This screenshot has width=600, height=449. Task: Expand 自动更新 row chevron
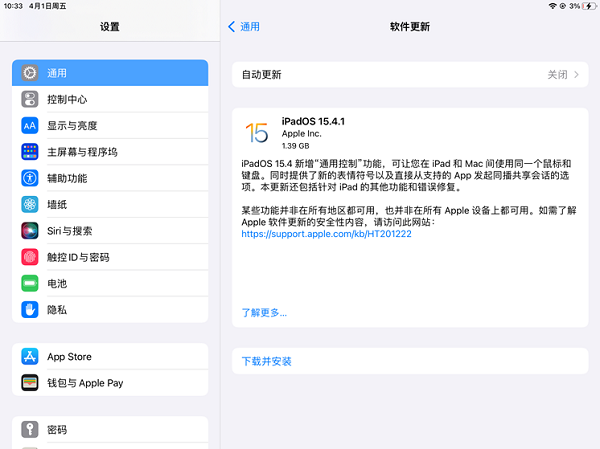[x=576, y=74]
